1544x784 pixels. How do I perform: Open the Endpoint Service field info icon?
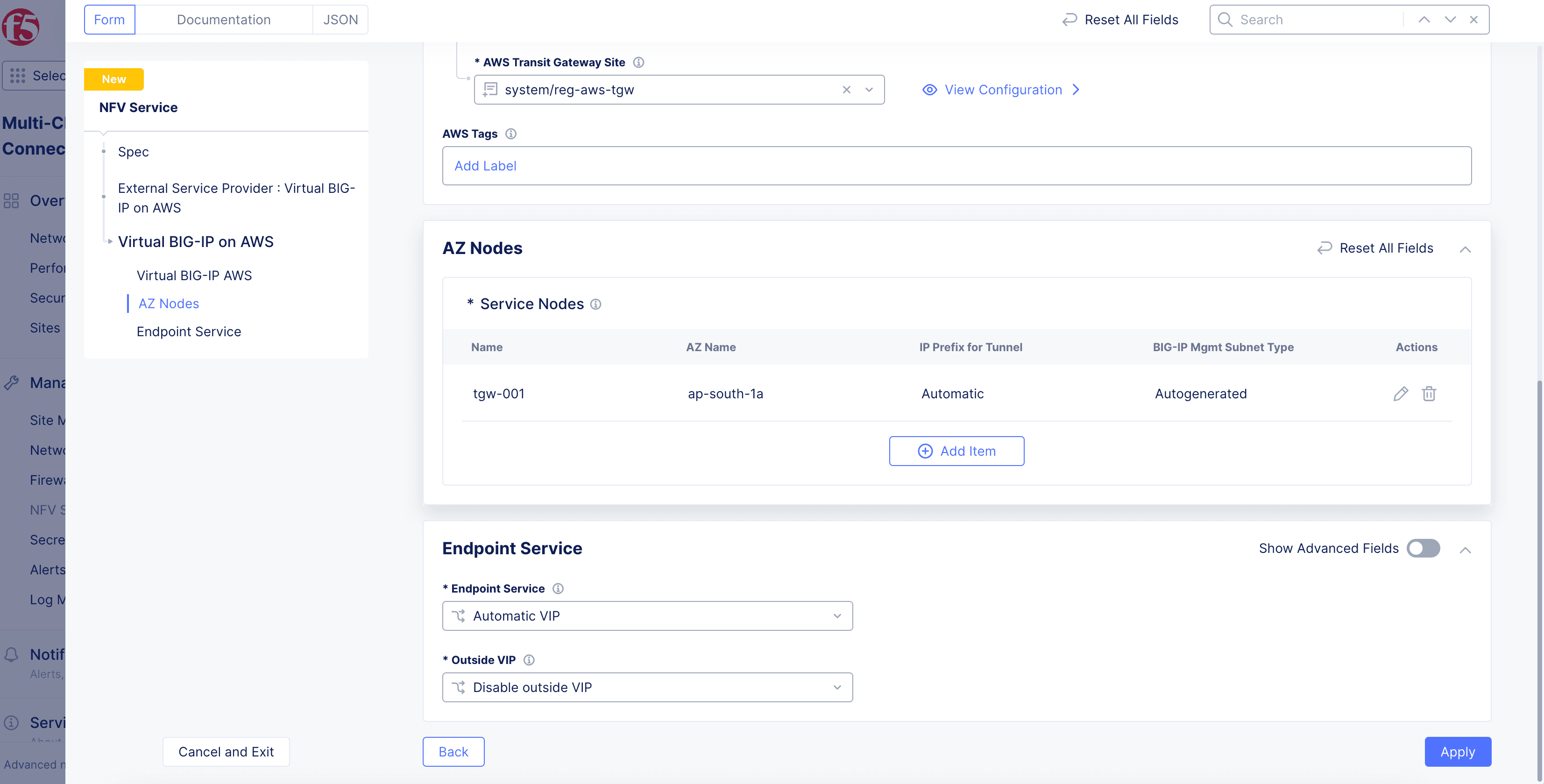[558, 589]
